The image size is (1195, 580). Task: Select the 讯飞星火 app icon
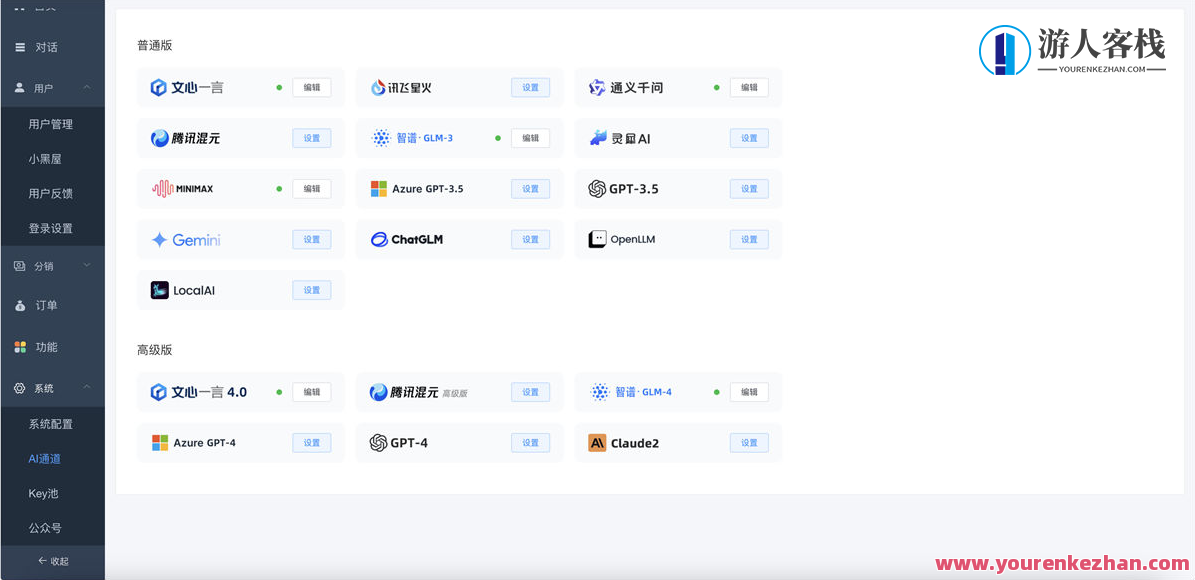378,87
